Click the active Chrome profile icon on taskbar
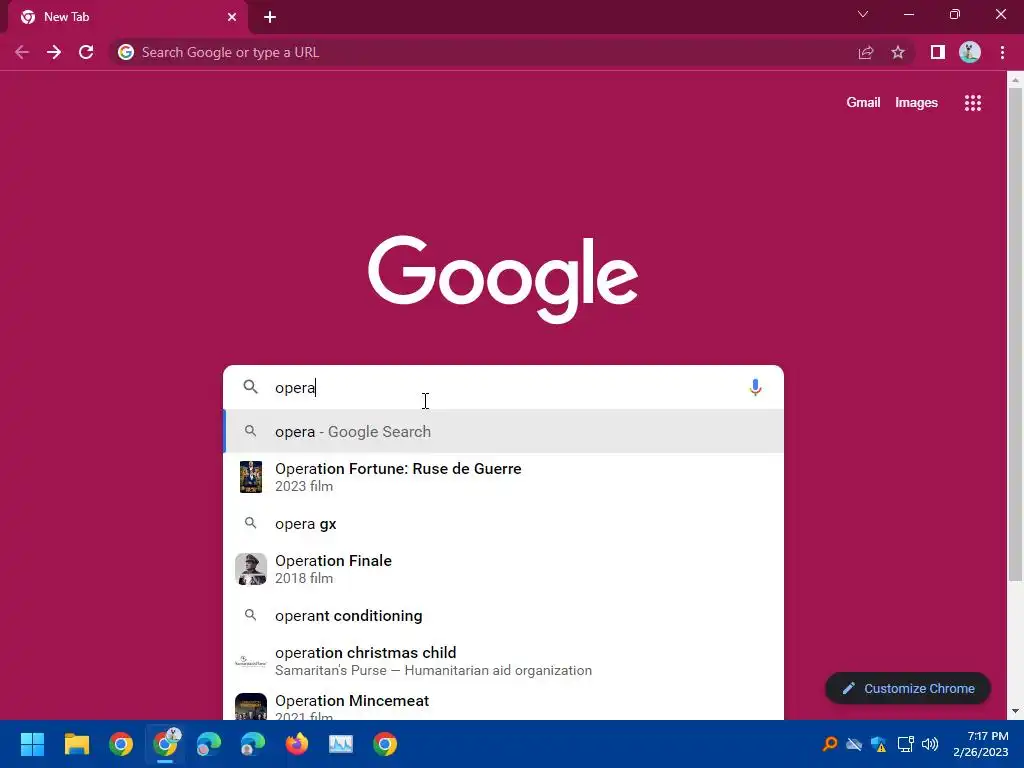The height and width of the screenshot is (768, 1024). click(165, 744)
